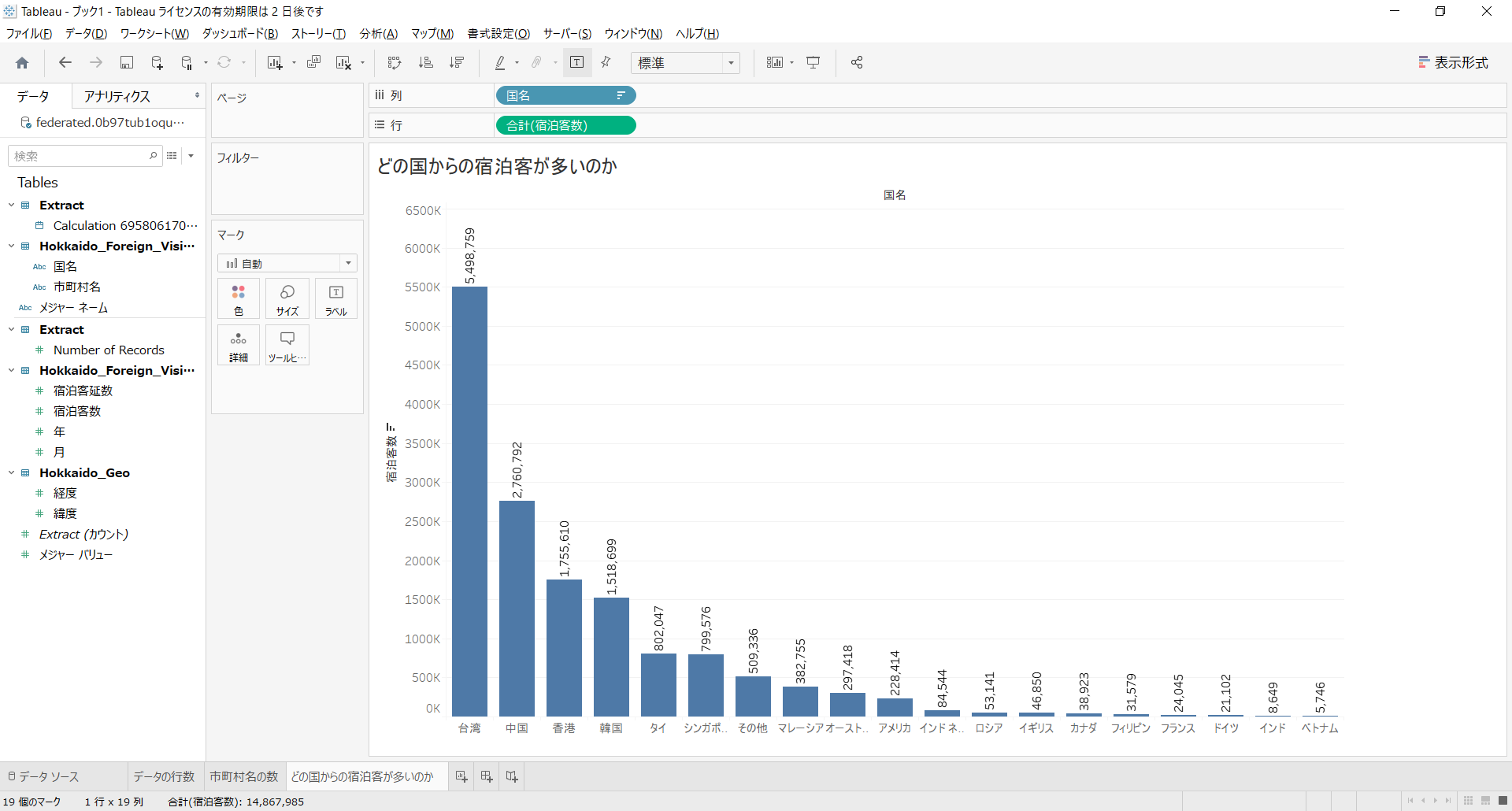The image size is (1512, 811).
Task: Open the 色 color mark card
Action: 239,299
